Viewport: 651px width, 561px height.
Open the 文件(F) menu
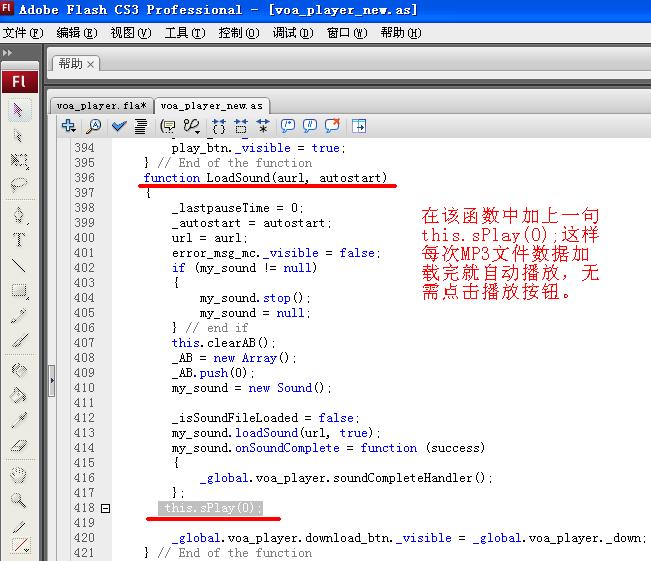click(23, 32)
